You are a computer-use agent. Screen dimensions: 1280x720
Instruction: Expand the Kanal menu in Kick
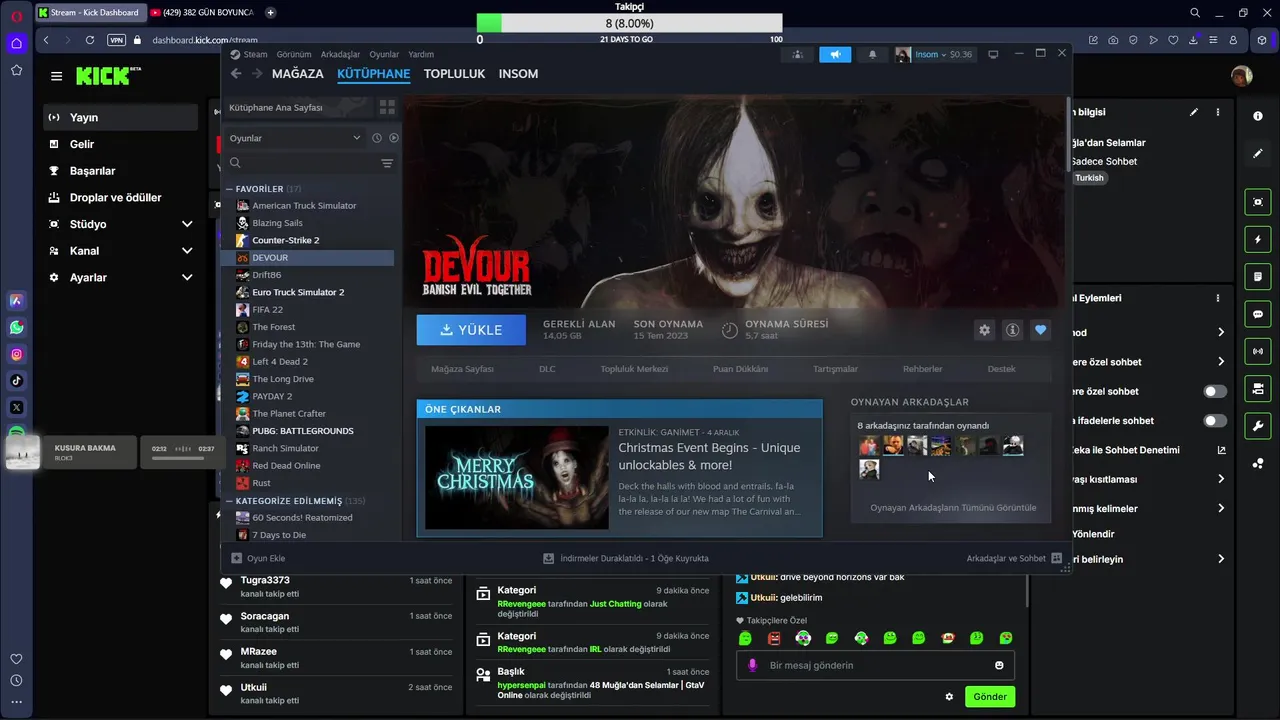click(x=187, y=251)
